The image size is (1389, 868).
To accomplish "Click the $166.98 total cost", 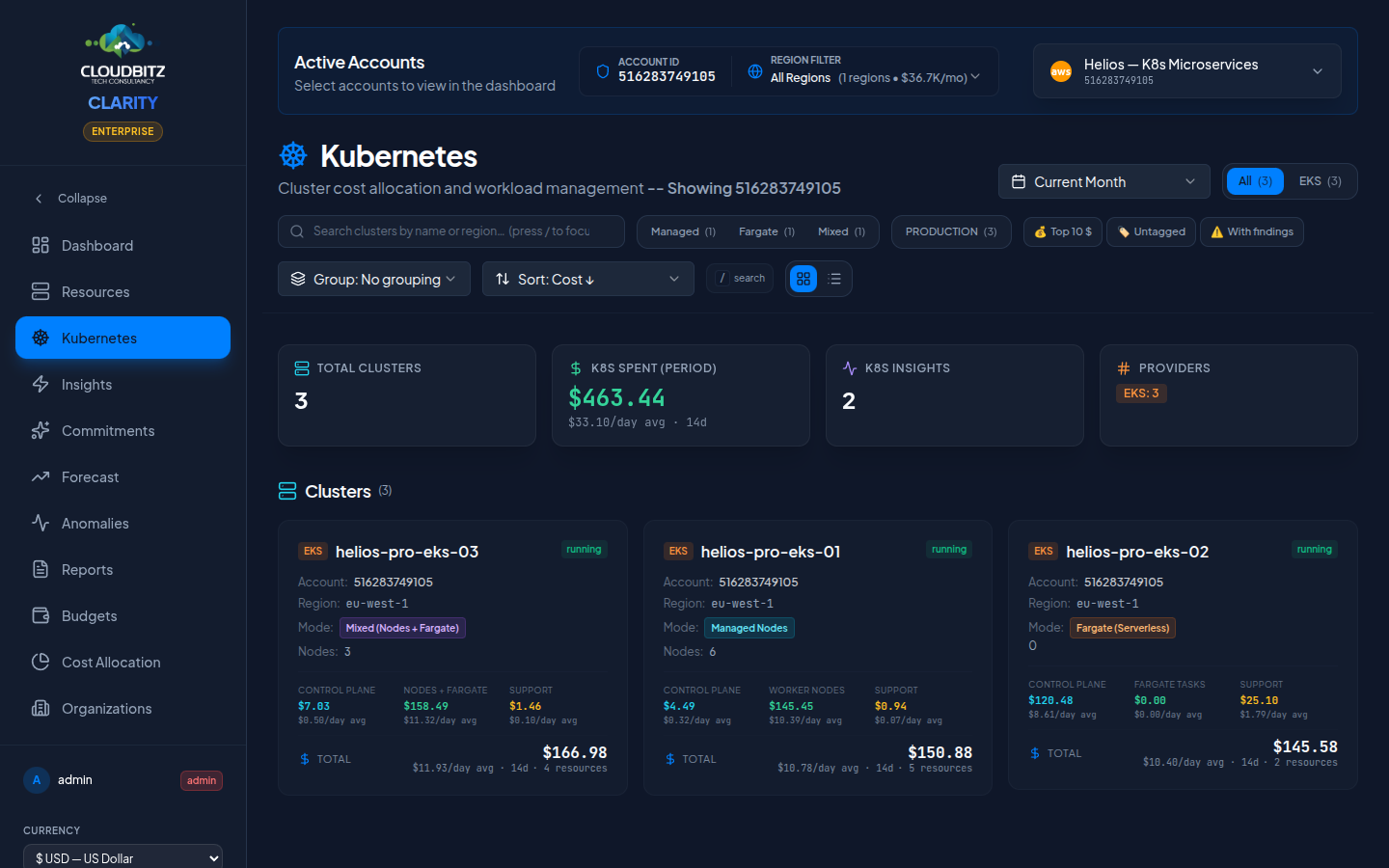I will (575, 752).
